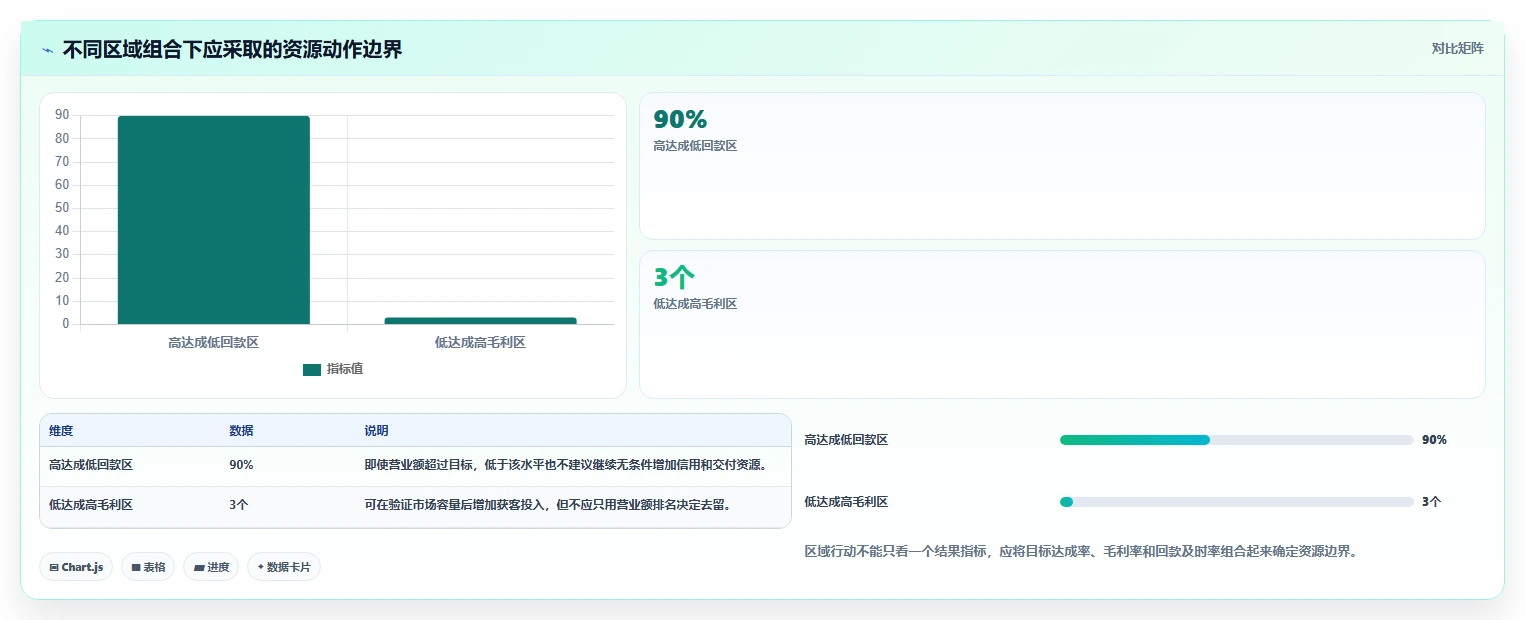1525x620 pixels.
Task: Click the 对比矩阵 label in the header
Action: point(1457,48)
